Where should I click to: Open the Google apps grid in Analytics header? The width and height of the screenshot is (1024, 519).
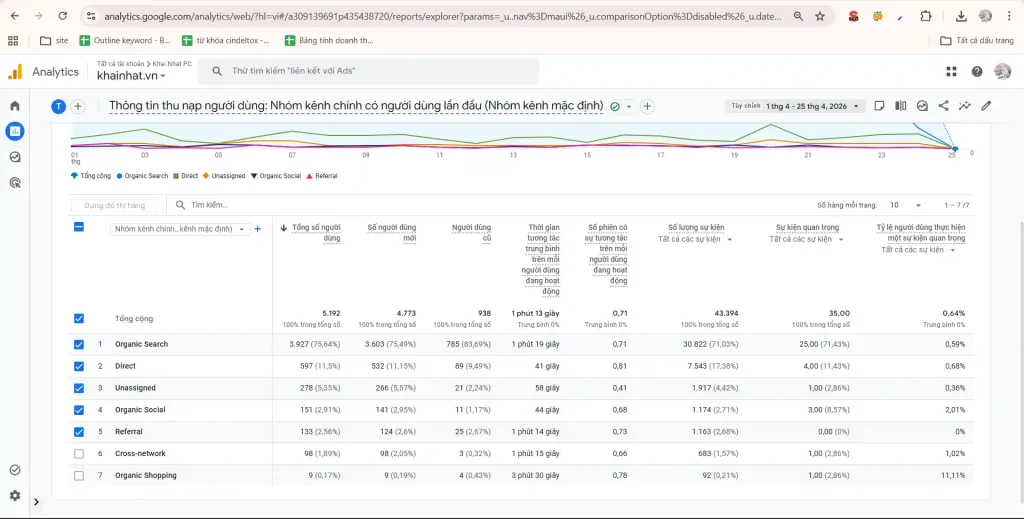(x=952, y=72)
